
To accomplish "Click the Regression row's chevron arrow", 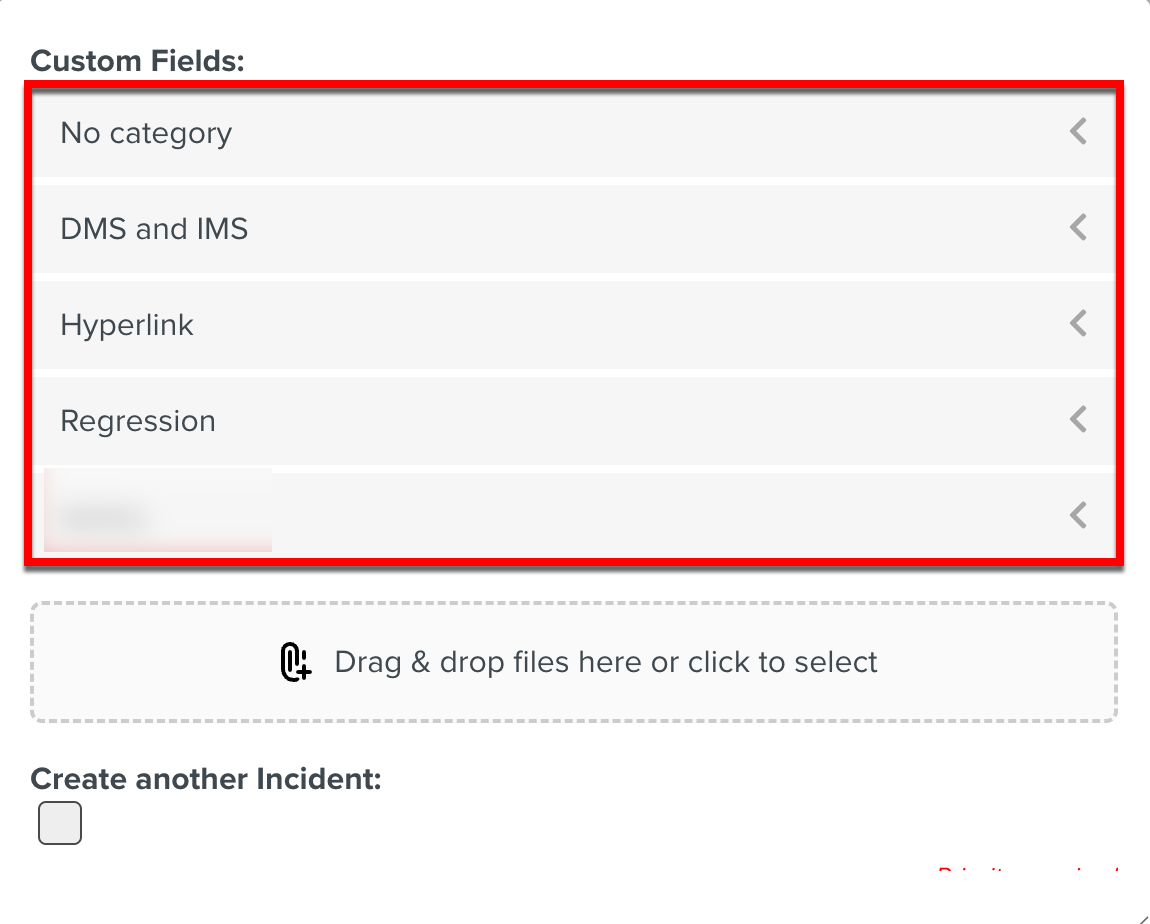I will [1078, 420].
